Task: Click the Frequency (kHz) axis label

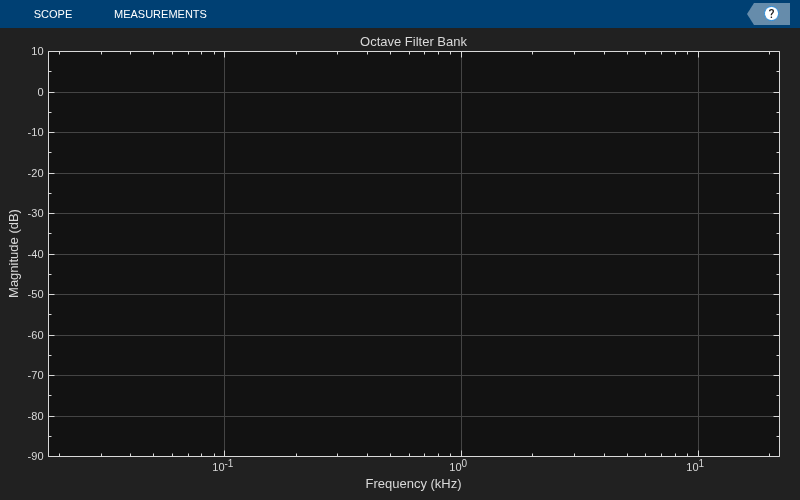Action: point(413,484)
